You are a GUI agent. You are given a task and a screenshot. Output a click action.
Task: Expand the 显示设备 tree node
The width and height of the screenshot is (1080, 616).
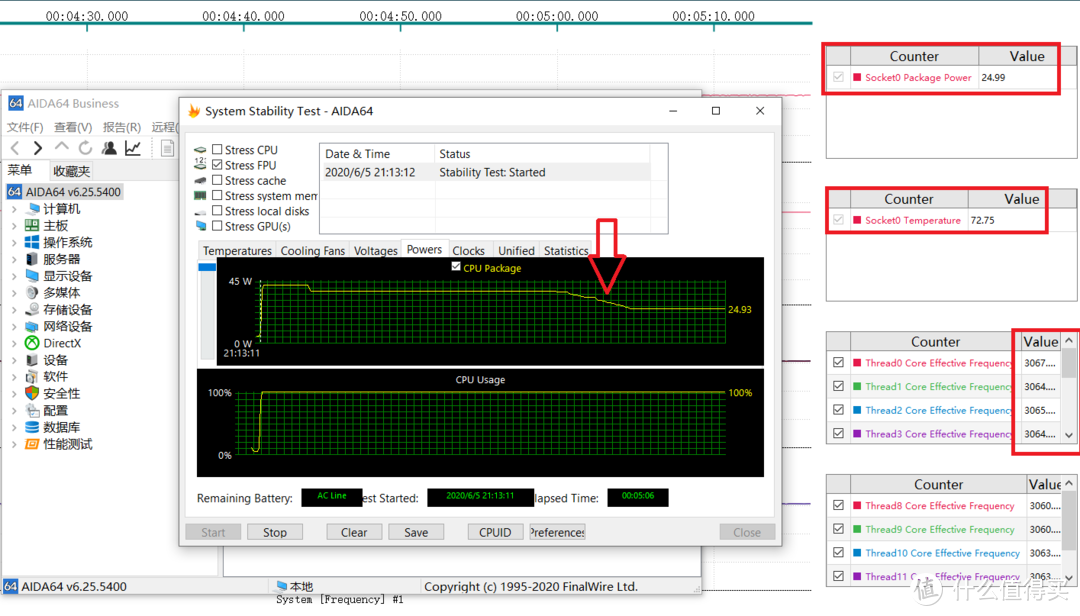point(14,276)
